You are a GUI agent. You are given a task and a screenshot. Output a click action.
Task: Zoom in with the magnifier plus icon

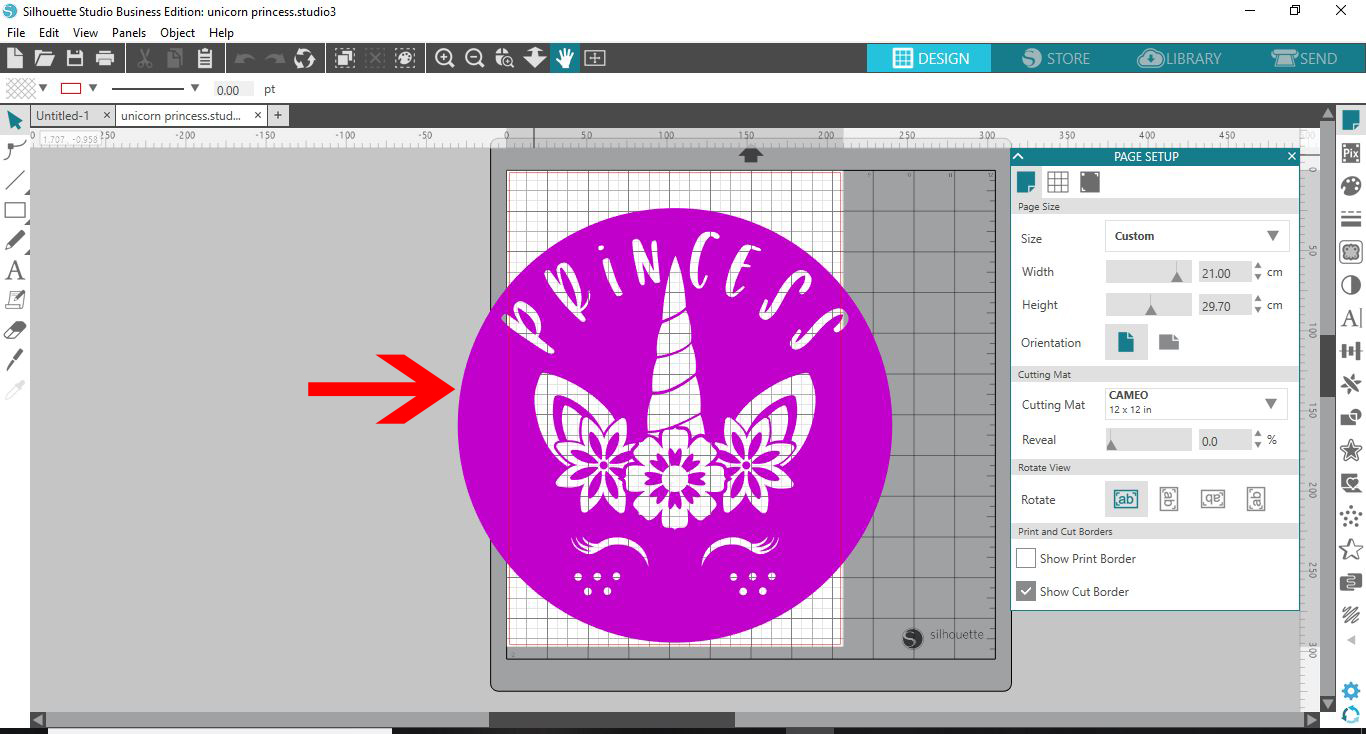coord(445,58)
